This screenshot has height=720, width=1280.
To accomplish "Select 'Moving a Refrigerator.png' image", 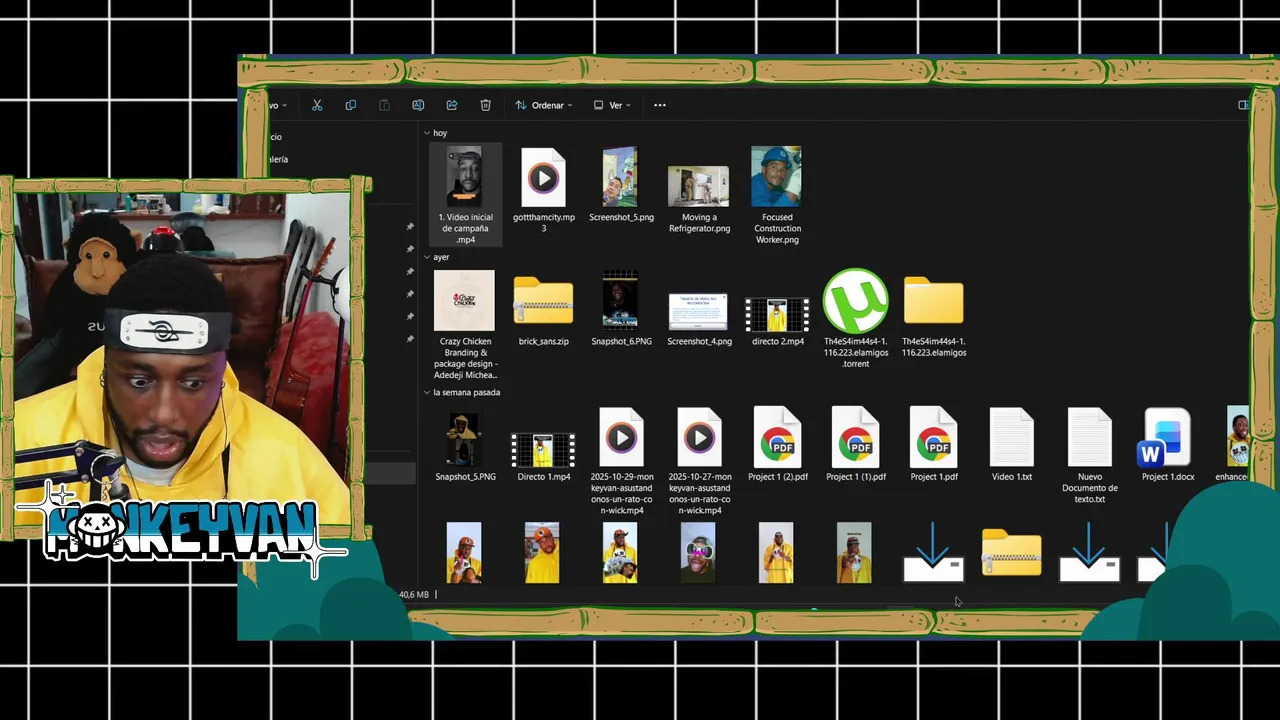I will pyautogui.click(x=699, y=198).
